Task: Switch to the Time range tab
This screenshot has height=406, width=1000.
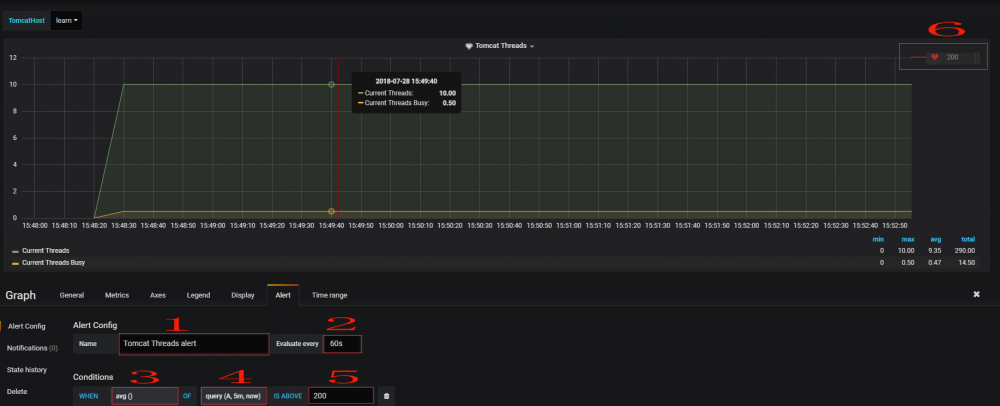Action: (330, 295)
